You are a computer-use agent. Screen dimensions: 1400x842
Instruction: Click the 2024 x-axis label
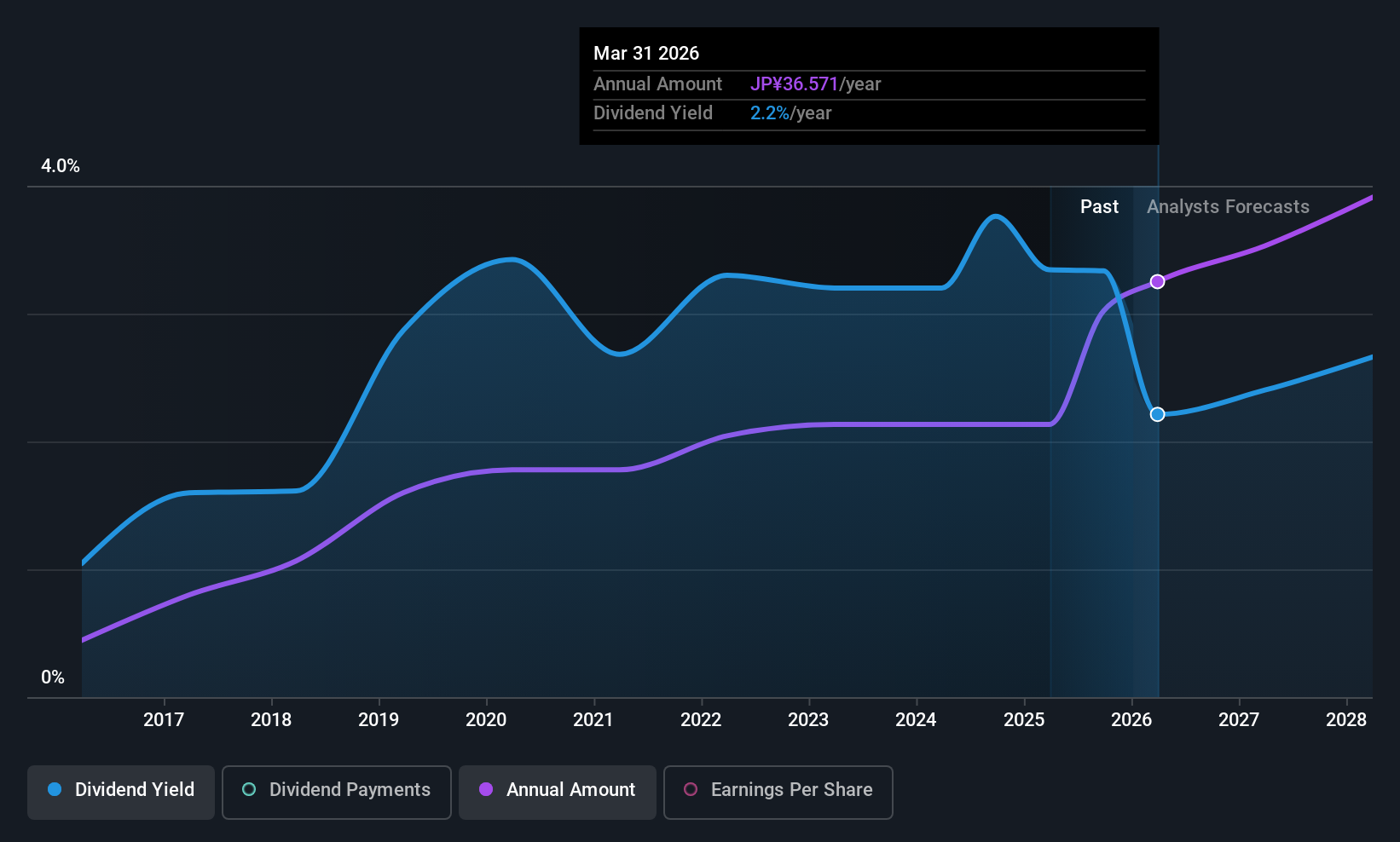(916, 720)
